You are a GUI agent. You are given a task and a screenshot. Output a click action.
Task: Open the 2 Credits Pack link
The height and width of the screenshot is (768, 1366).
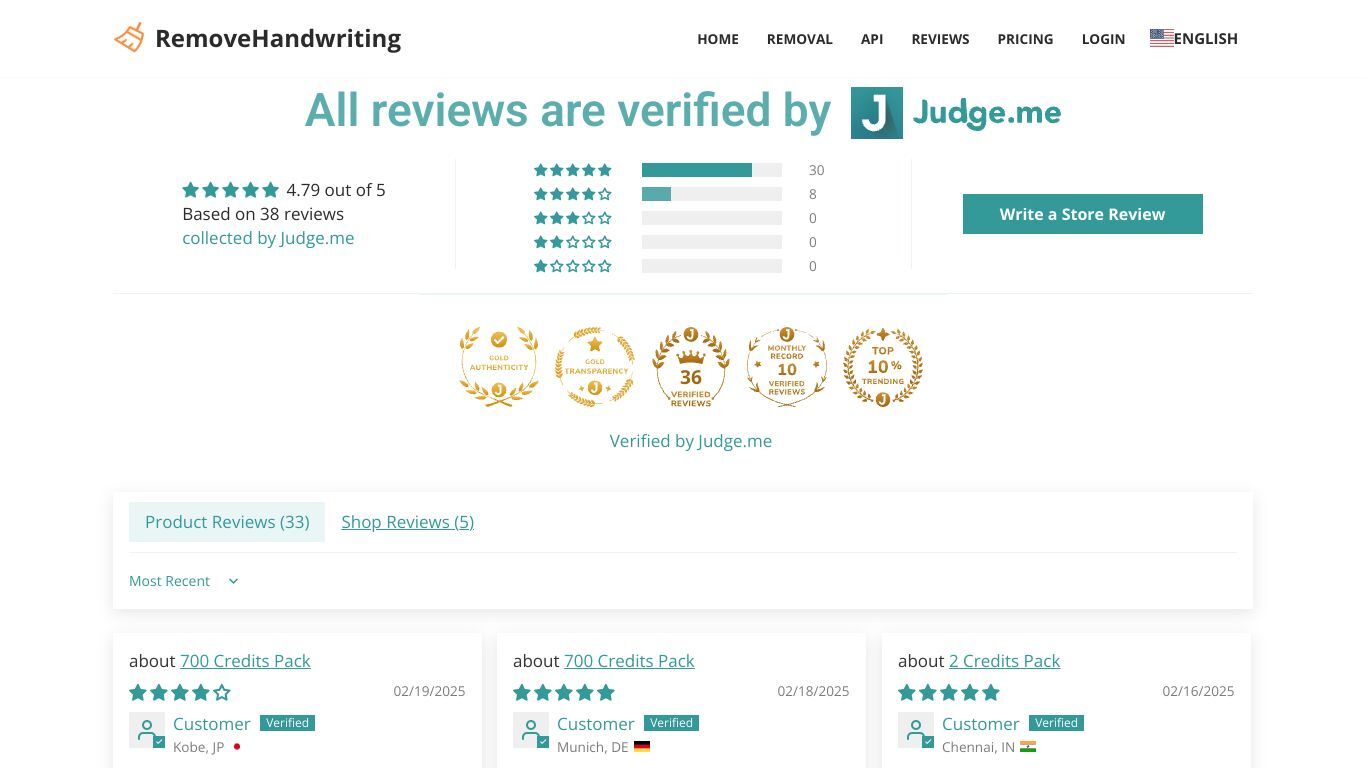tap(1004, 661)
